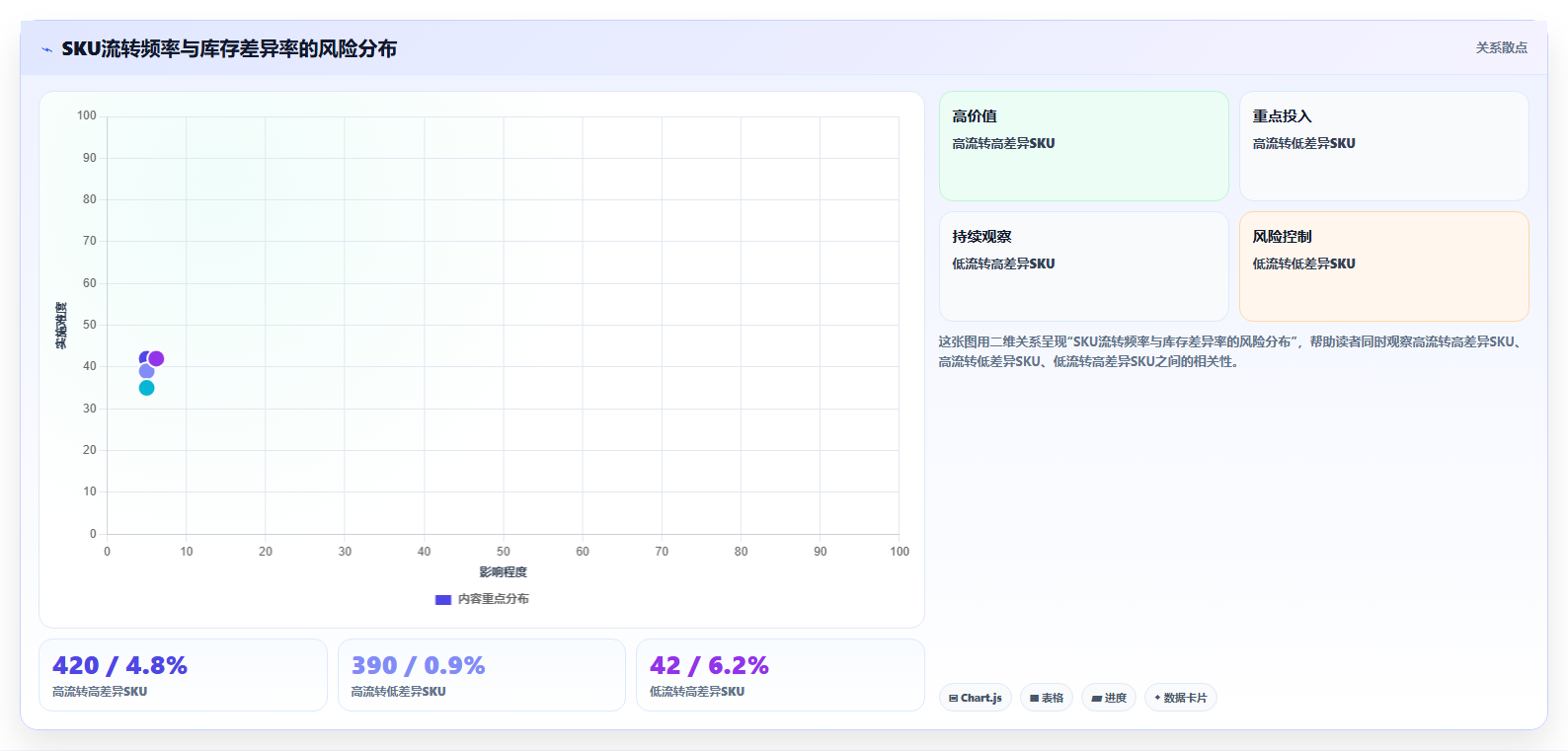The width and height of the screenshot is (1568, 751).
Task: Click the 高流转高差异SKU subtitle in 高价值 card
Action: click(1003, 143)
